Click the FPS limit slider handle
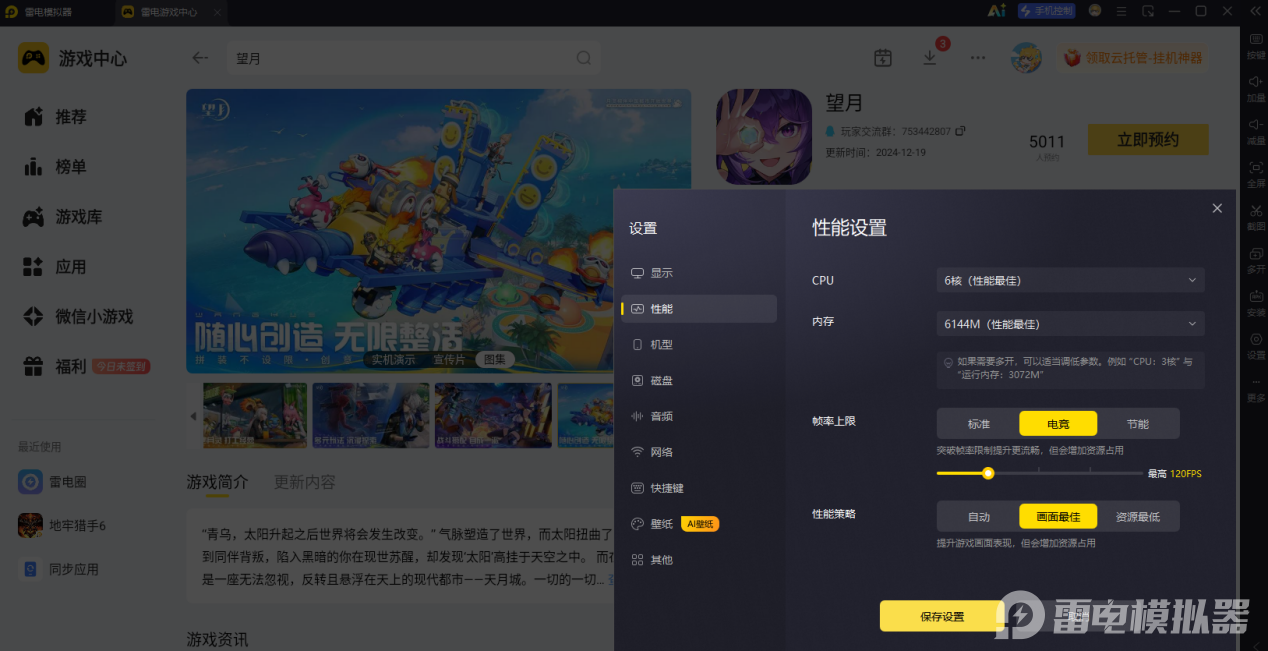 [988, 473]
